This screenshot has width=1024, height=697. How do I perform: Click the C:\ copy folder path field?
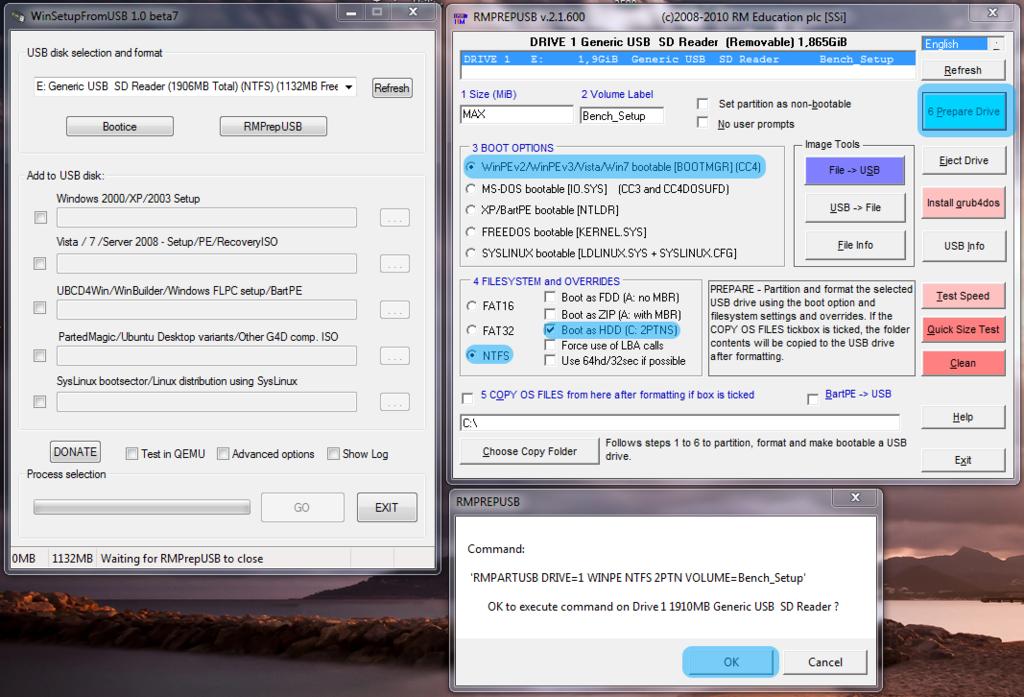pos(679,423)
